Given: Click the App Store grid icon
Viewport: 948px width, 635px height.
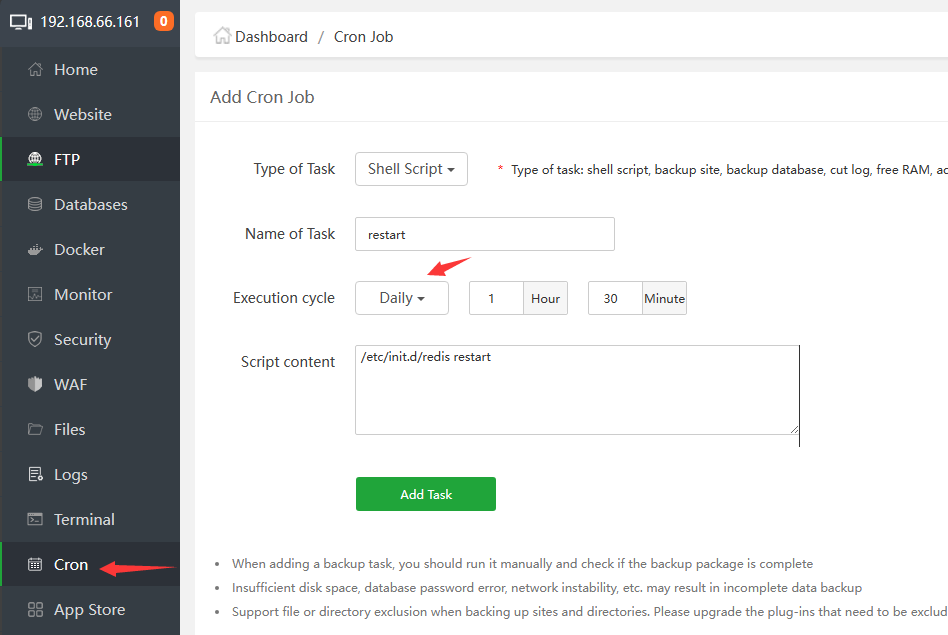Looking at the screenshot, I should pos(35,610).
